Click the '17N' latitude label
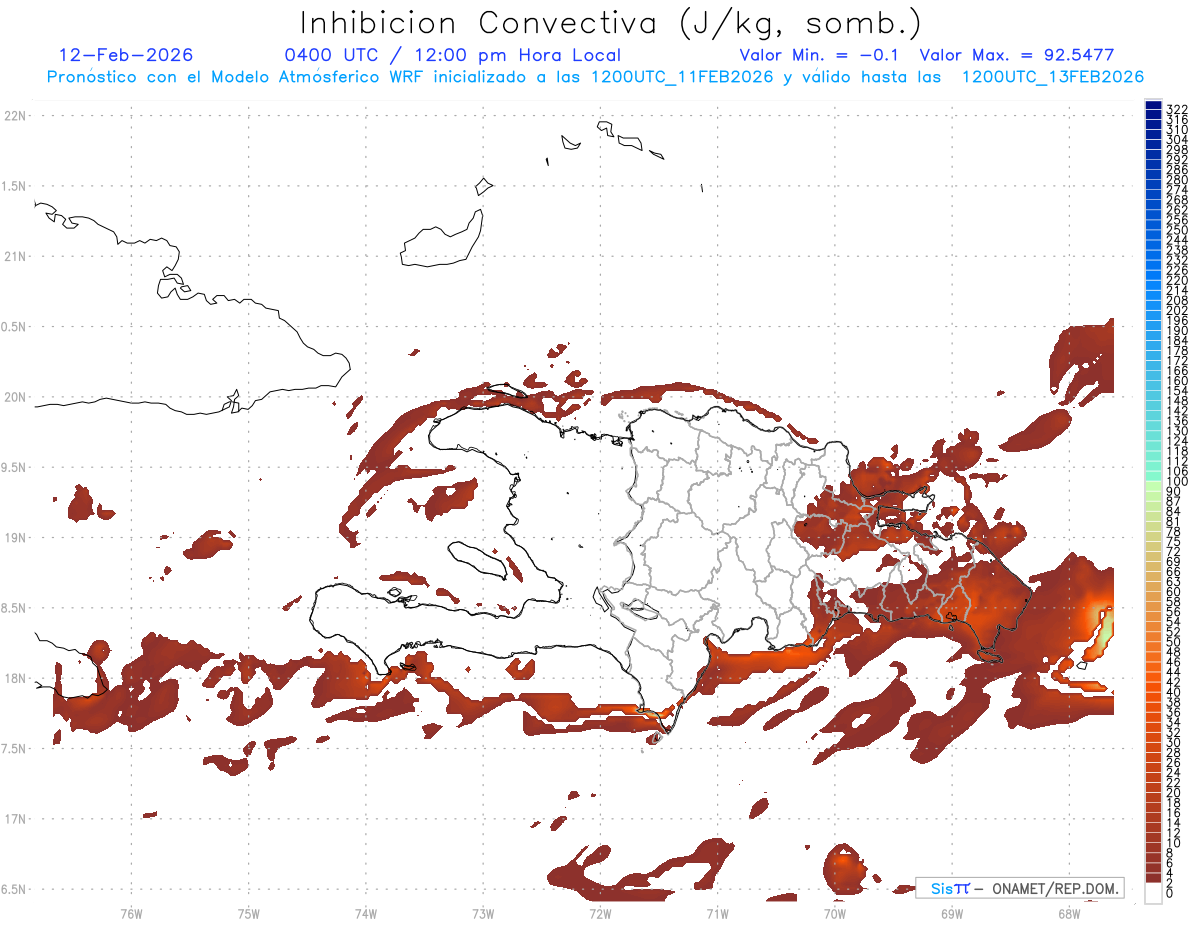 coord(15,819)
